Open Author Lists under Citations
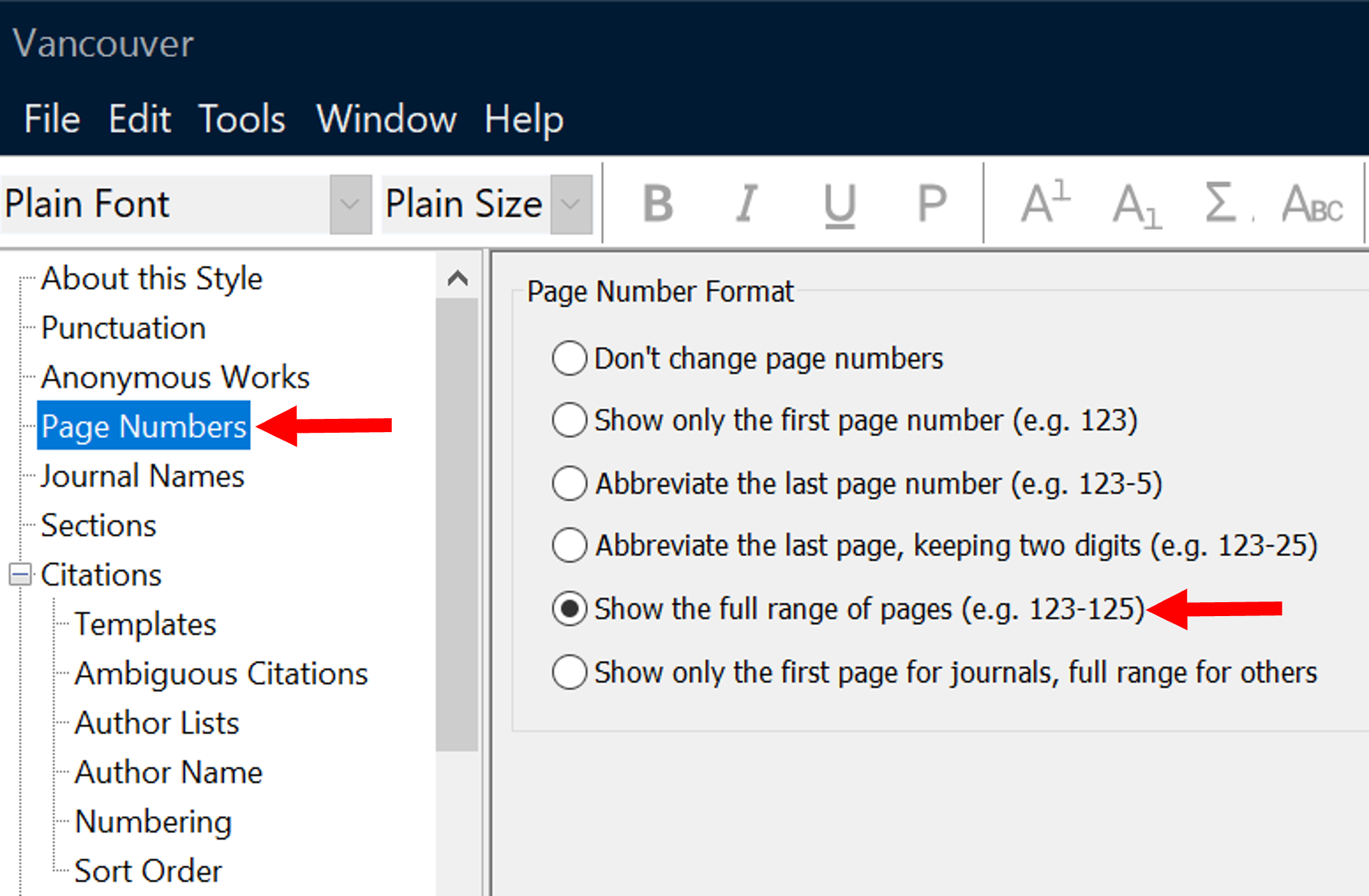 156,723
